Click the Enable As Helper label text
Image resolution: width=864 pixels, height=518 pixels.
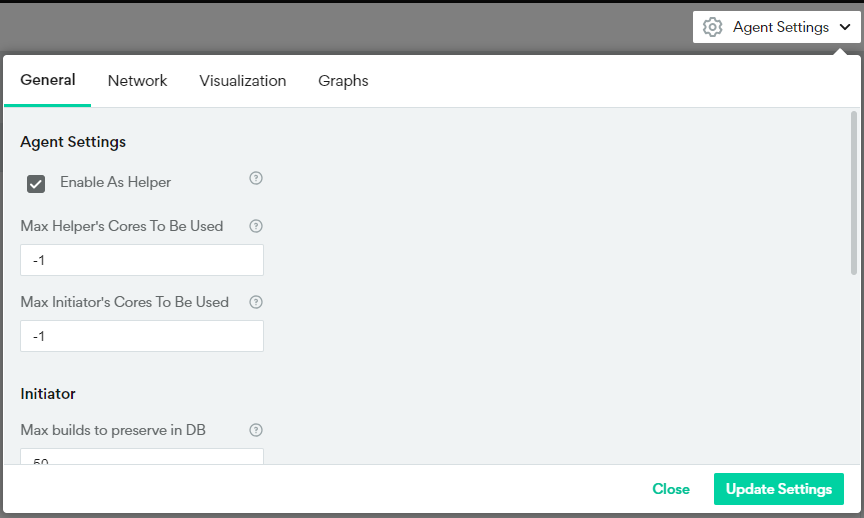coord(115,182)
